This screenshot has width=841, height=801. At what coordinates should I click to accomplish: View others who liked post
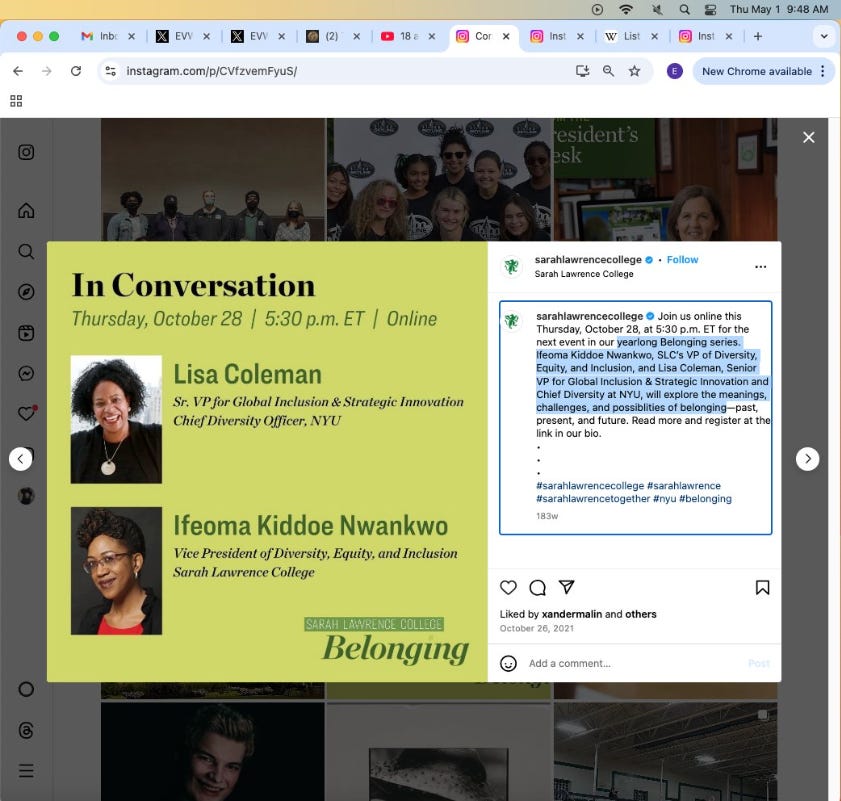641,614
